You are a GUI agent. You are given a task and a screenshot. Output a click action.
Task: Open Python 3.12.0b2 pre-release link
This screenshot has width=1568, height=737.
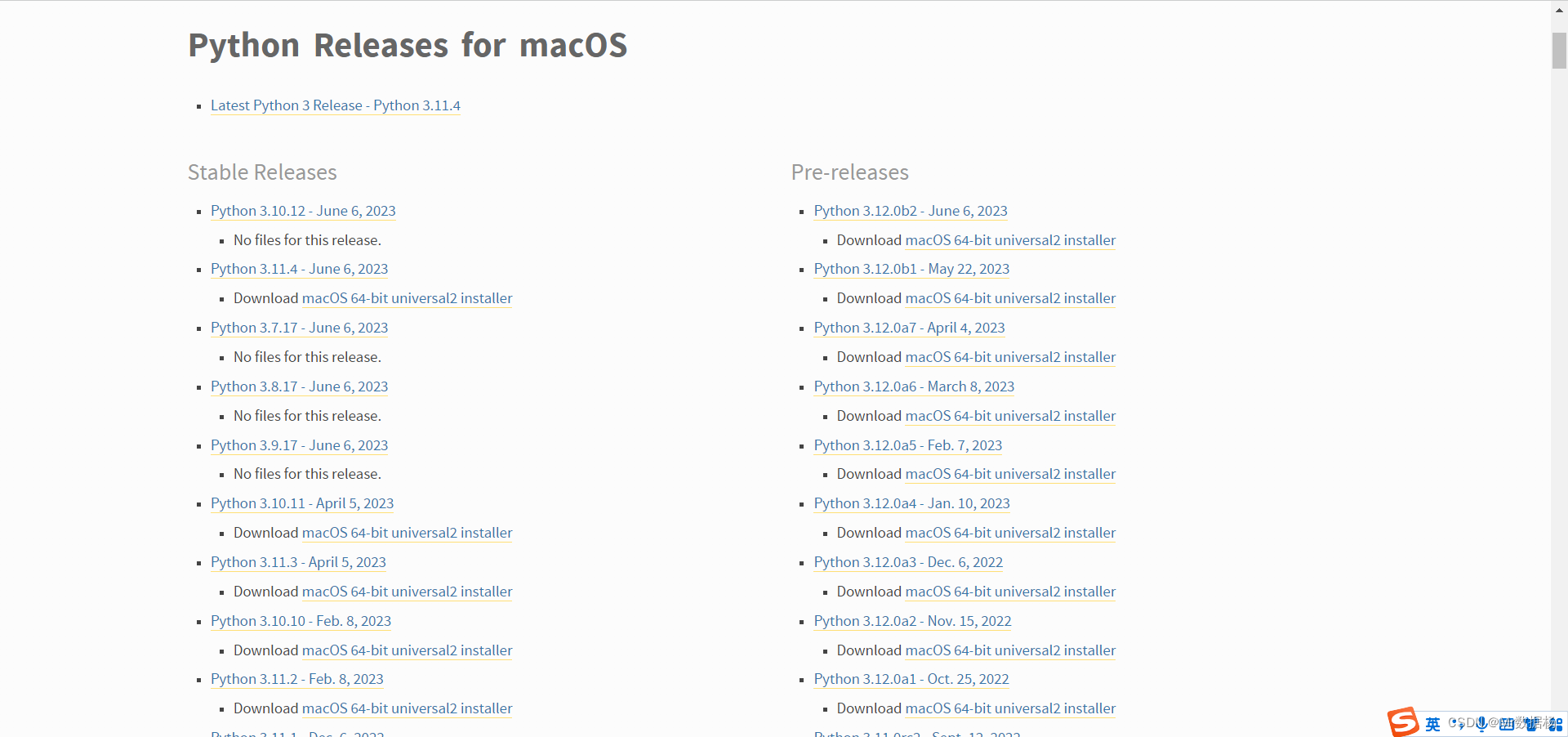(911, 211)
